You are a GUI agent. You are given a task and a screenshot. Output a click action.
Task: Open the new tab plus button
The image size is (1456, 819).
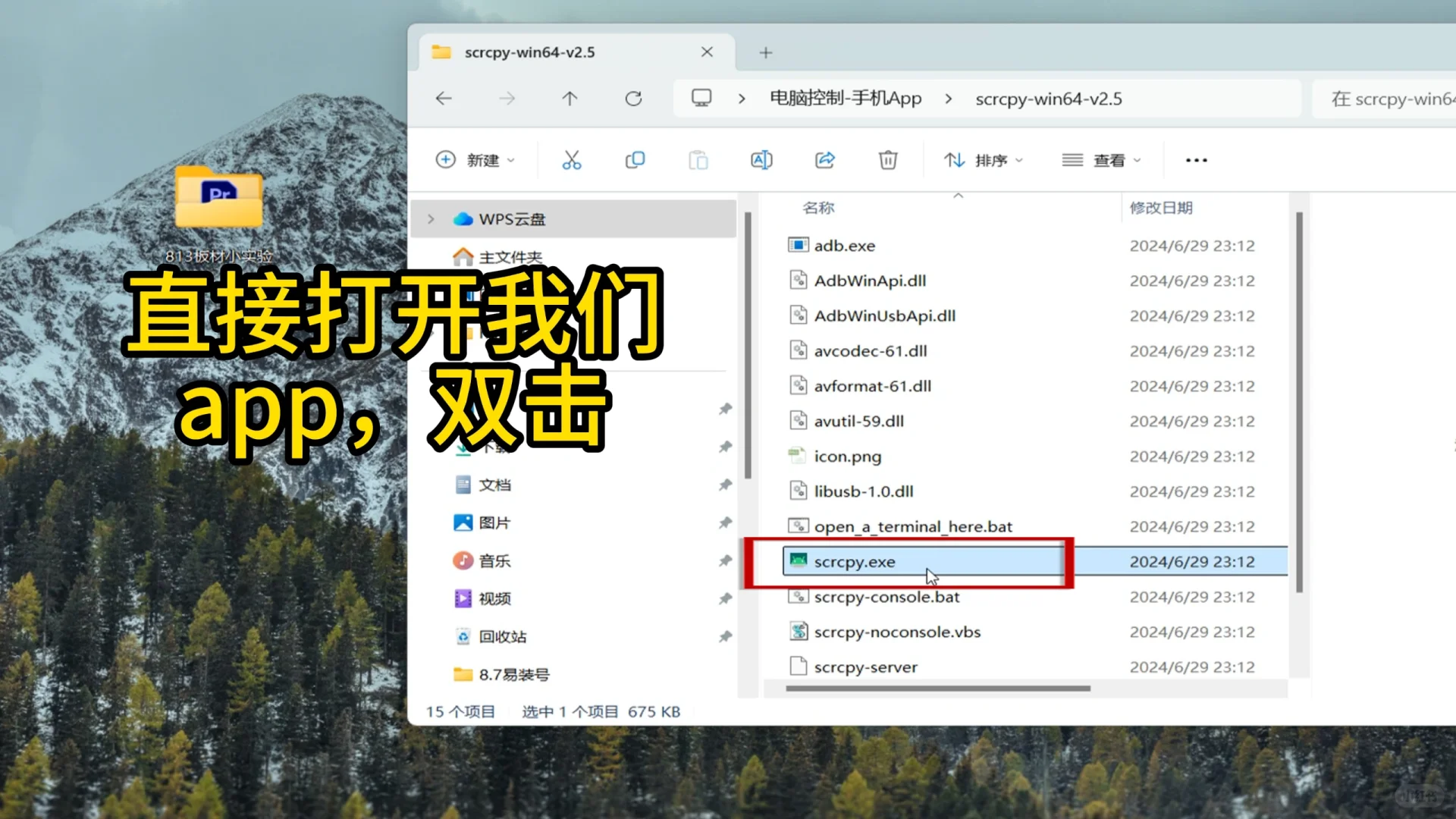765,52
